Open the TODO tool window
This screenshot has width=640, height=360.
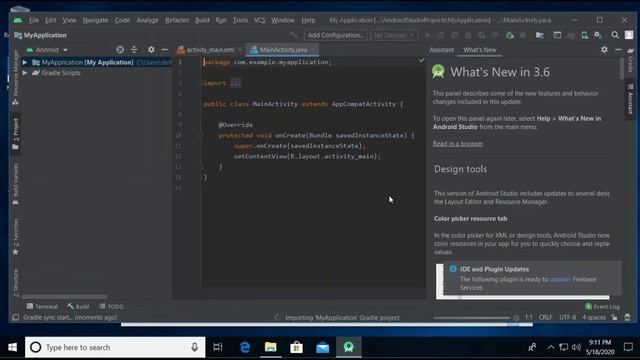111,307
